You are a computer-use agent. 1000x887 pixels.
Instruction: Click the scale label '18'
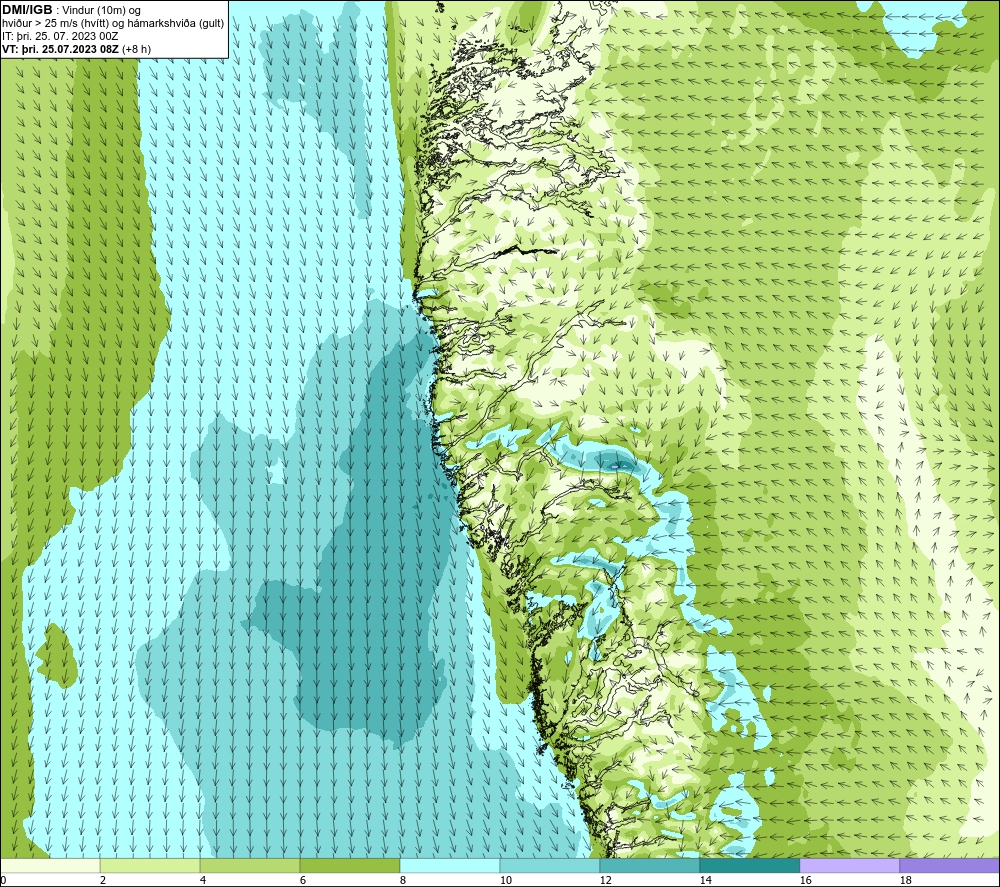(x=906, y=881)
